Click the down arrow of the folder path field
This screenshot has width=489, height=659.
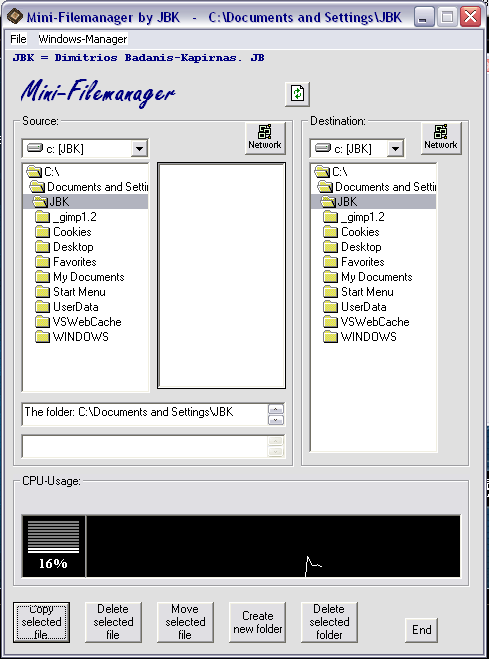coord(276,420)
